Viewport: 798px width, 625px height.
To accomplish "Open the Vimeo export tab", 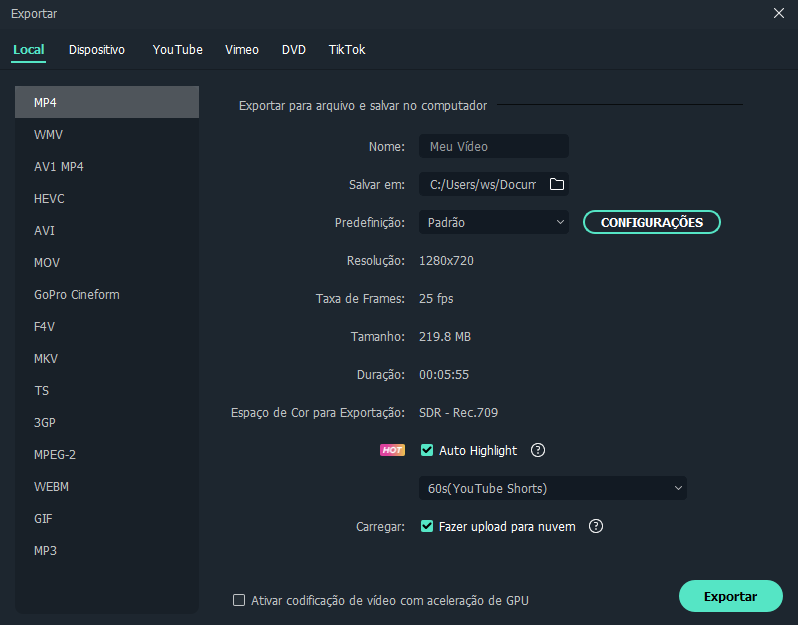I will point(242,50).
